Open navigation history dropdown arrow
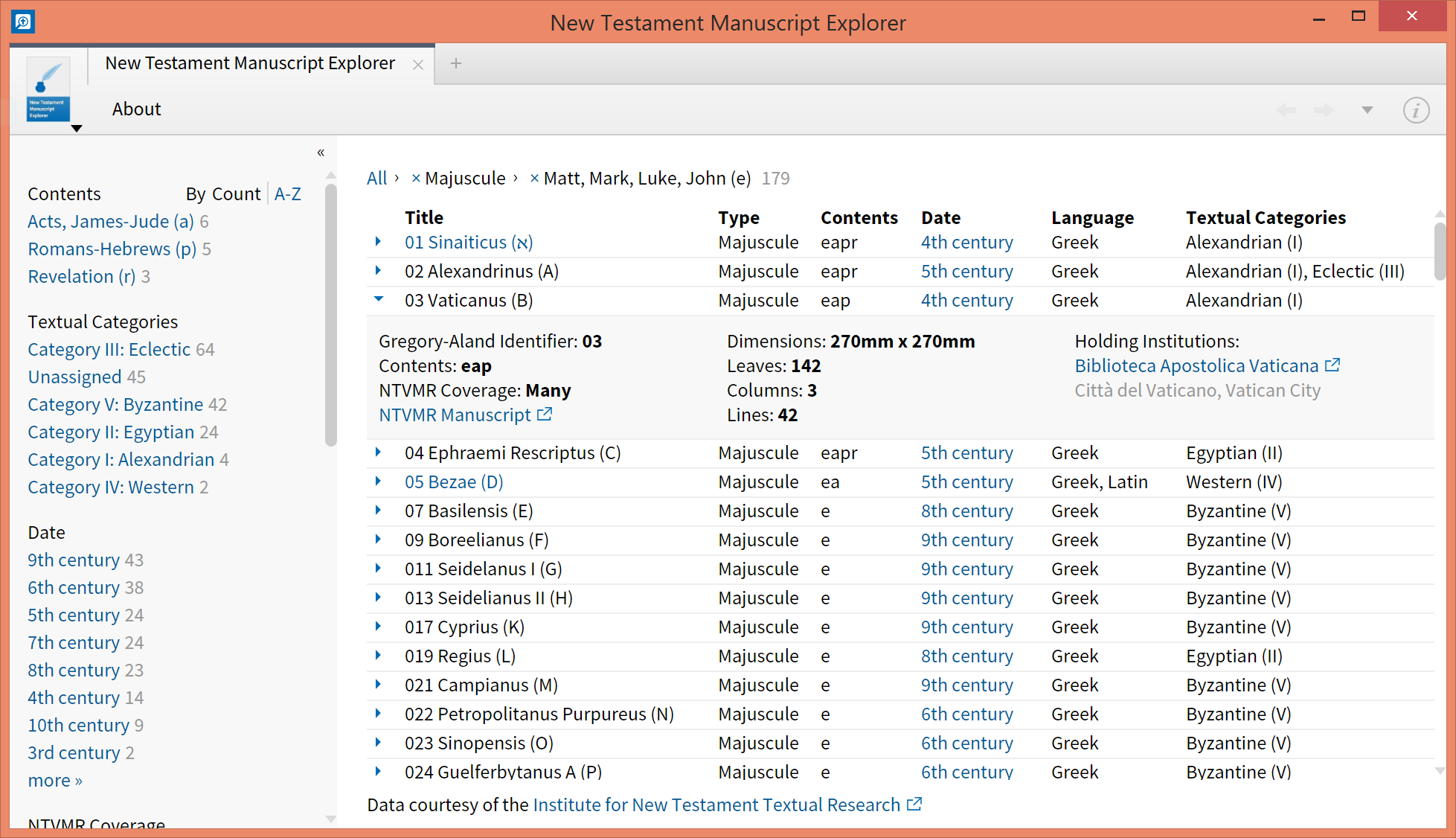 click(1367, 110)
